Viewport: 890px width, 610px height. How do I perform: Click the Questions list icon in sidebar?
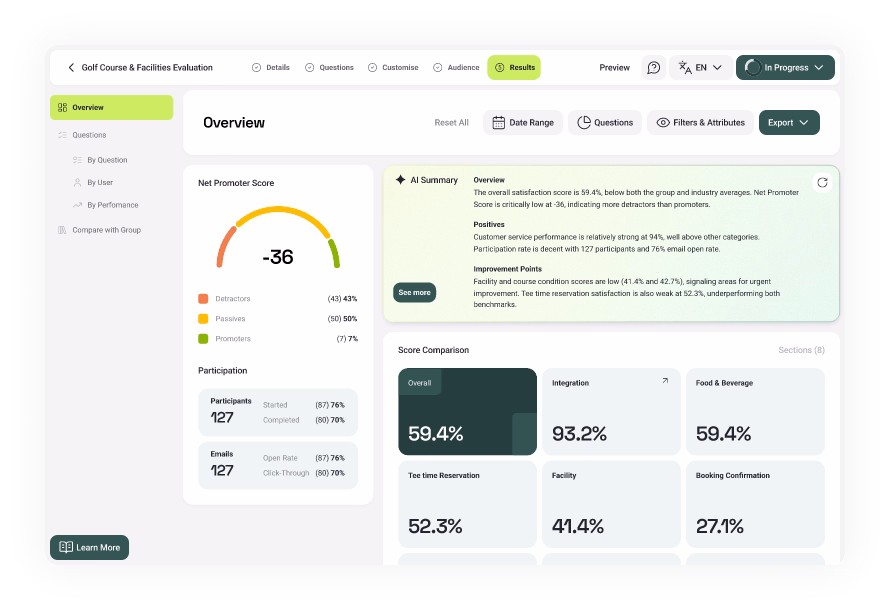(x=62, y=135)
